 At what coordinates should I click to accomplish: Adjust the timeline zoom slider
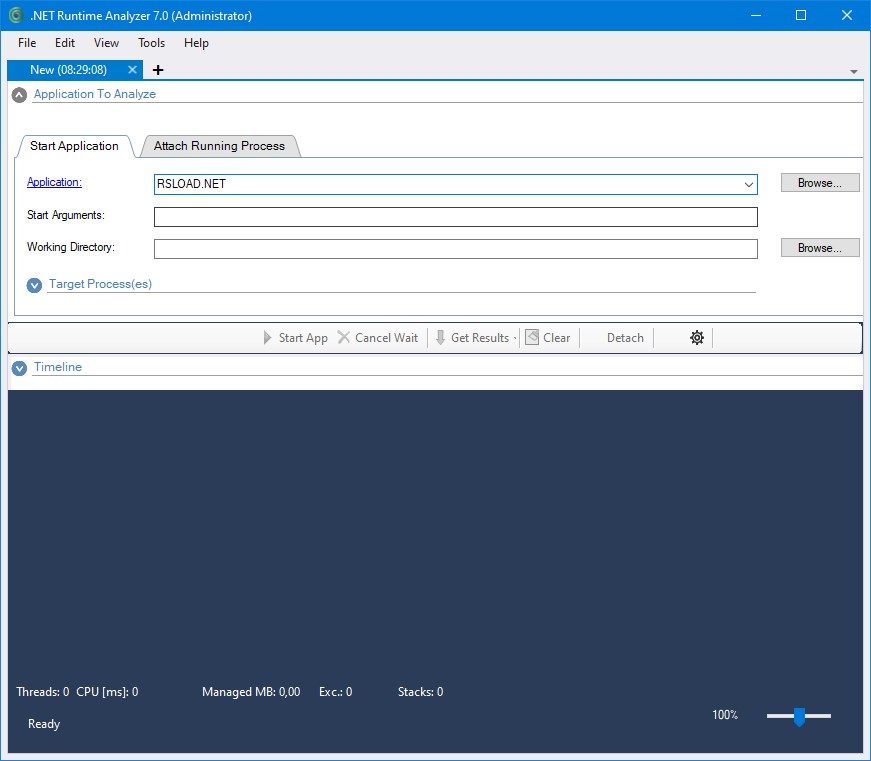(798, 717)
